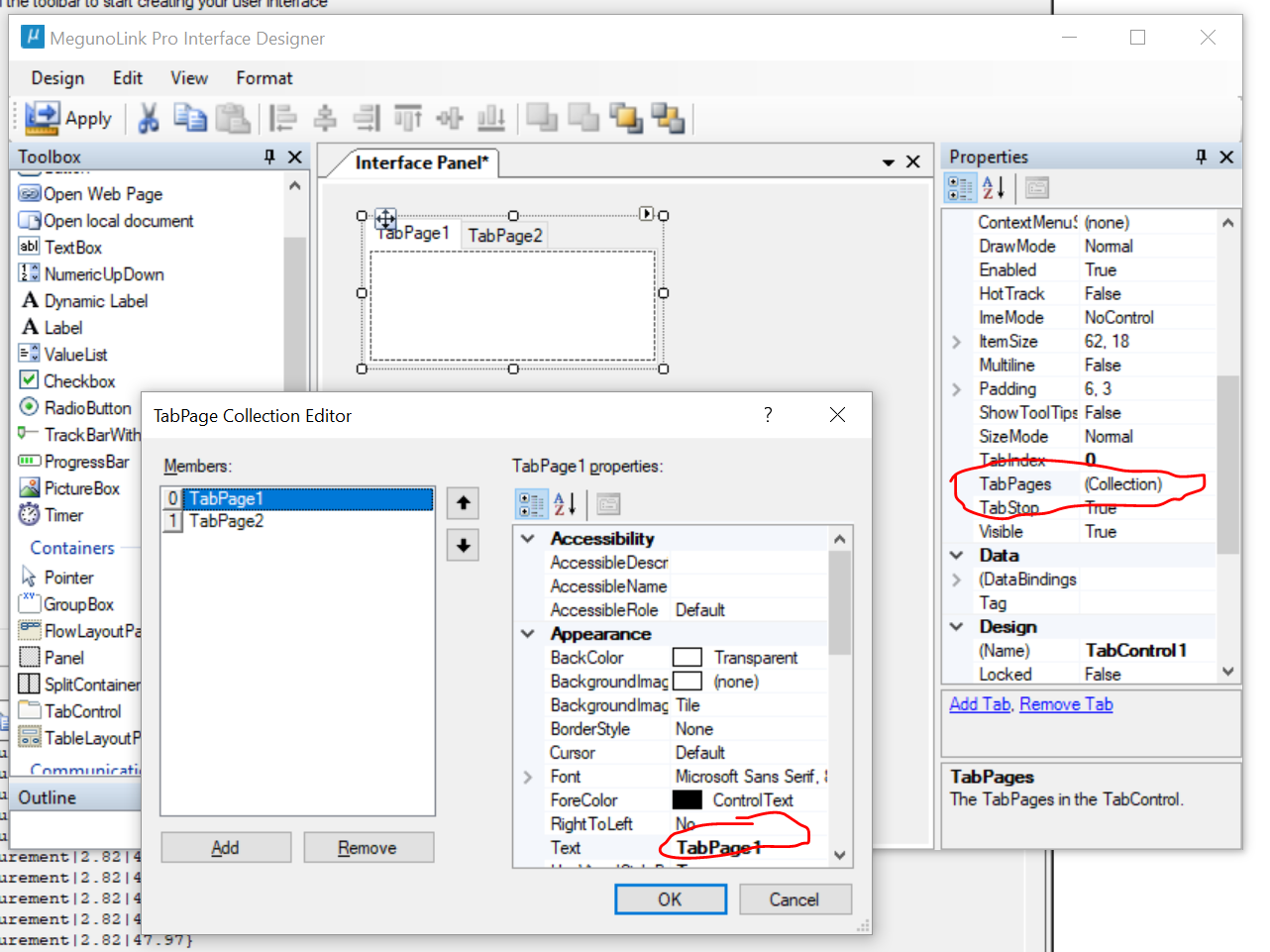
Task: Sort Properties panel alphabetically
Action: coord(994,187)
